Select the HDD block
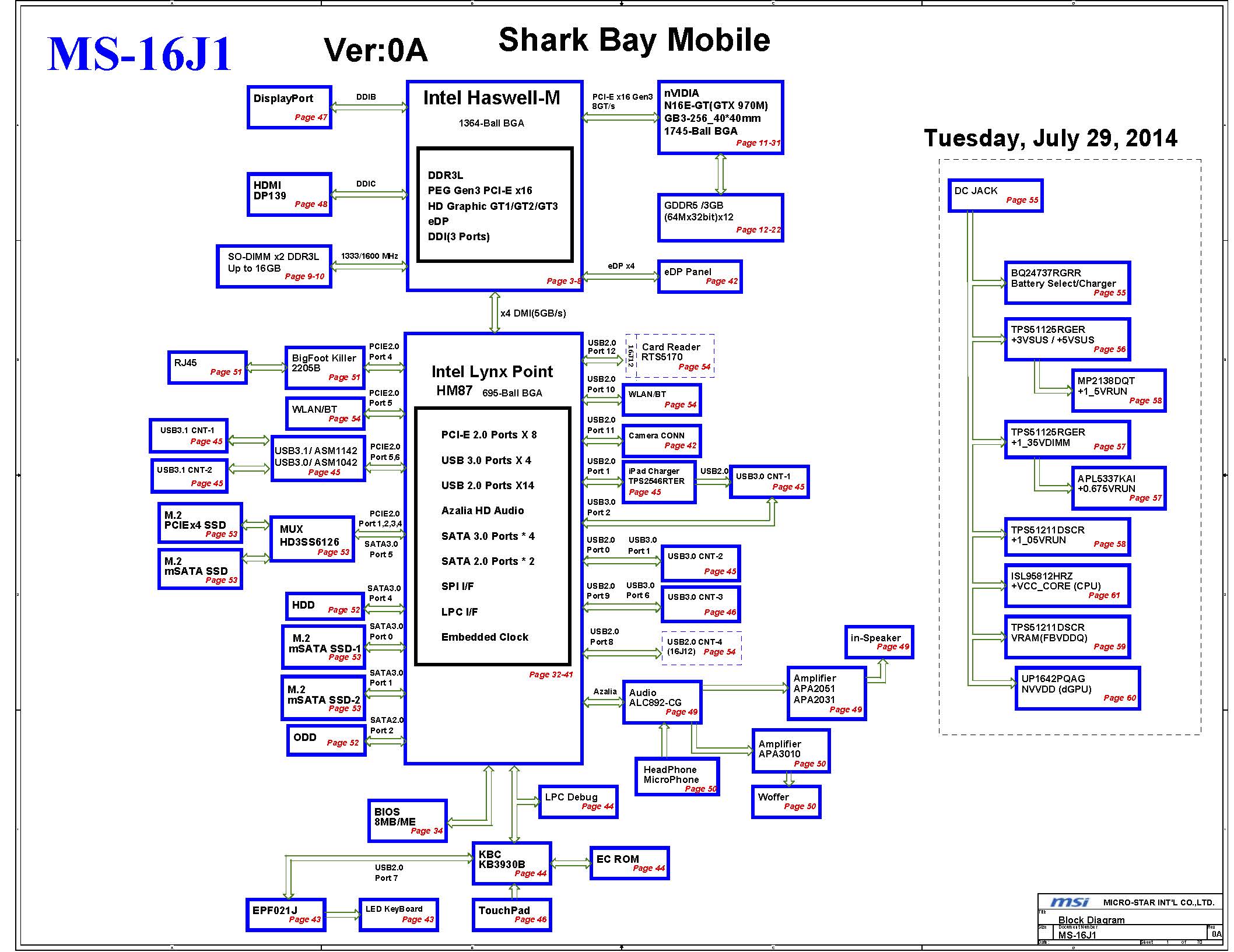This screenshot has width=1234, height=952. pos(325,606)
